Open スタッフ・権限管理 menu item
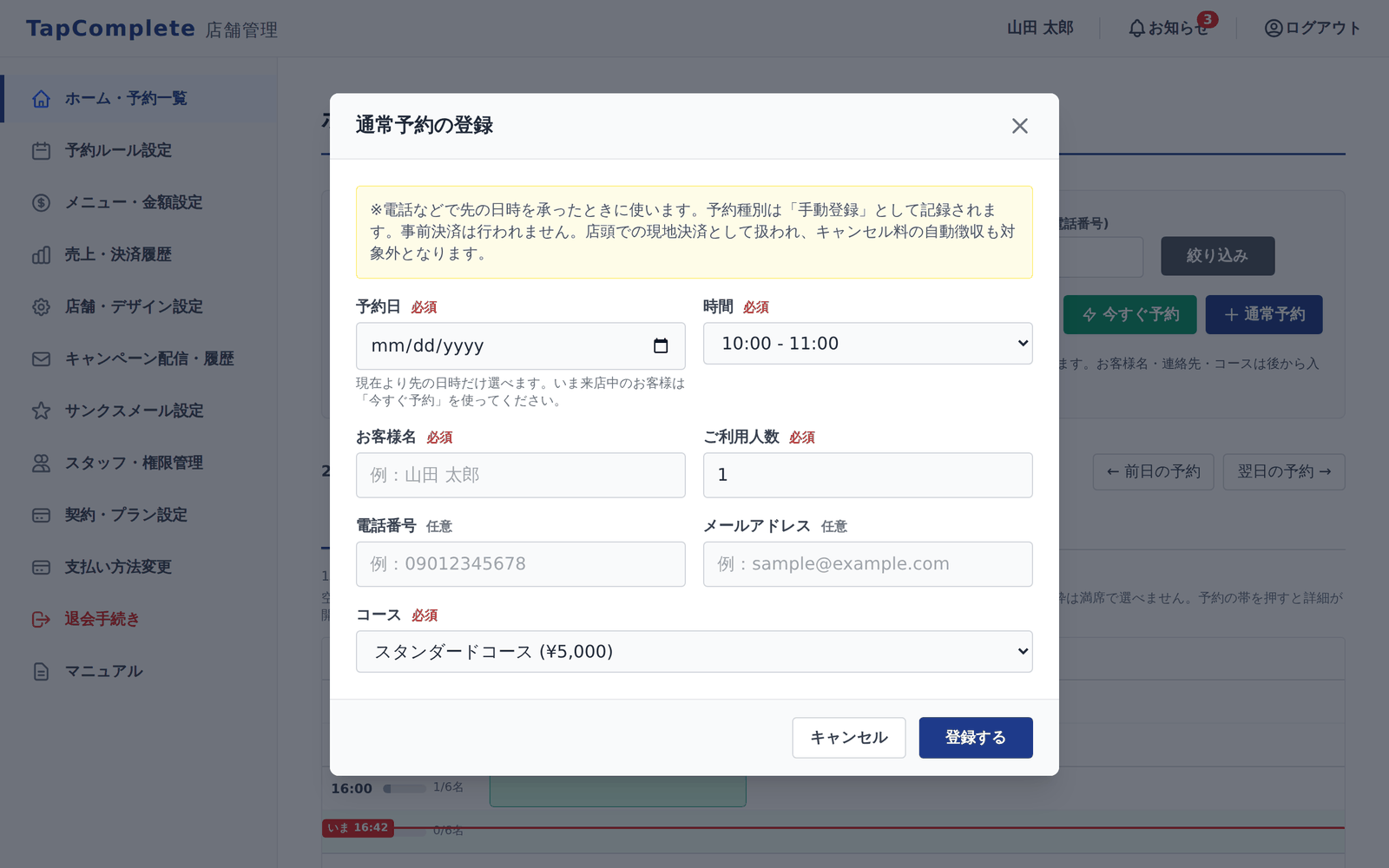Viewport: 1389px width, 868px height. point(139,464)
